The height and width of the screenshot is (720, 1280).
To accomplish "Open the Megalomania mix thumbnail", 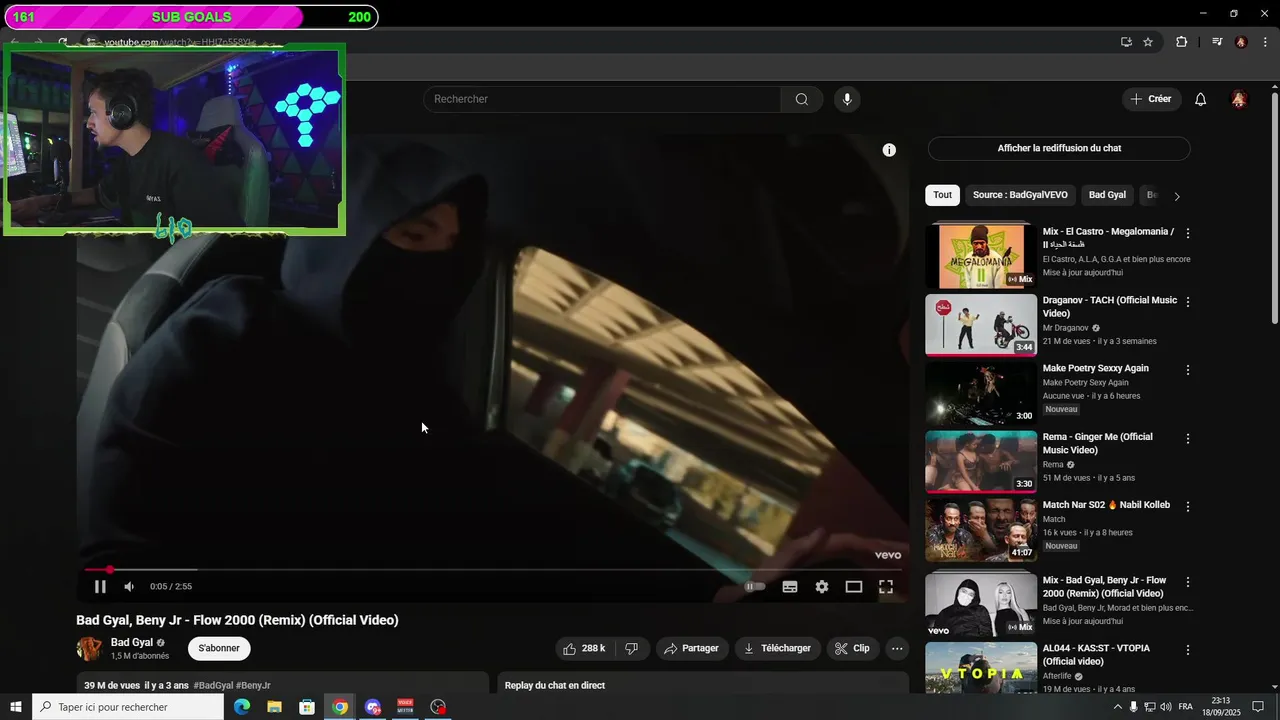I will click(981, 256).
